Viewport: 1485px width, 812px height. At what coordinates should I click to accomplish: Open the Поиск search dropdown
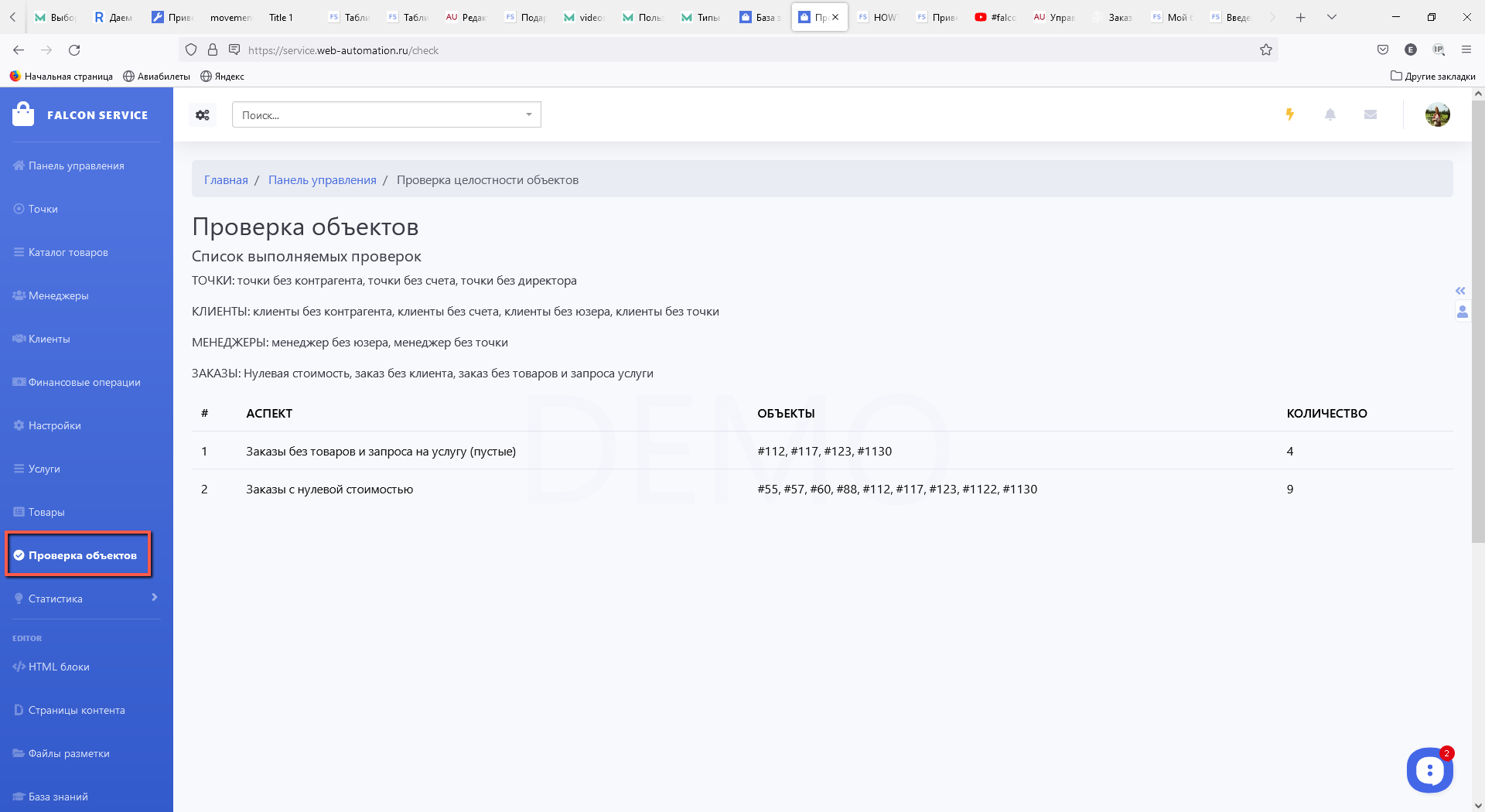point(386,115)
